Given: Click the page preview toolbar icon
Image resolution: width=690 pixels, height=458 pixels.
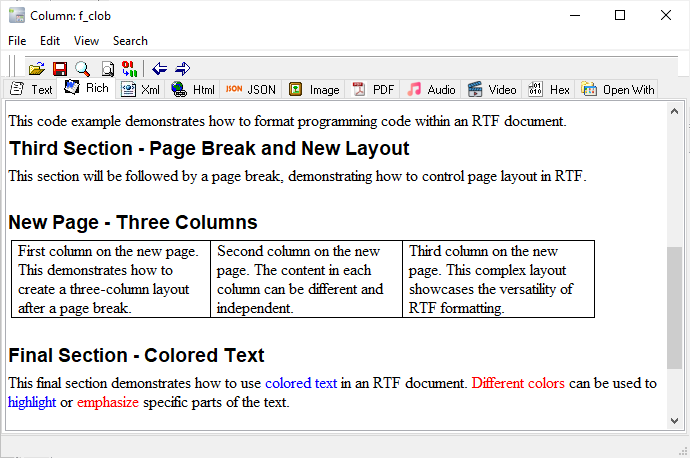Looking at the screenshot, I should [107, 69].
